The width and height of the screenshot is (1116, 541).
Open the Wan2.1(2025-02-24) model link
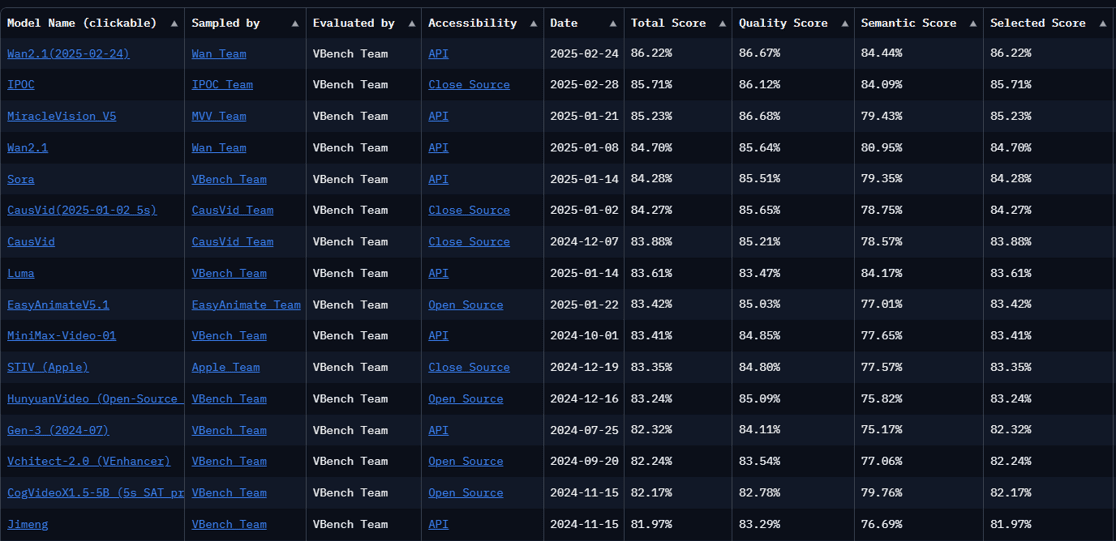[68, 53]
